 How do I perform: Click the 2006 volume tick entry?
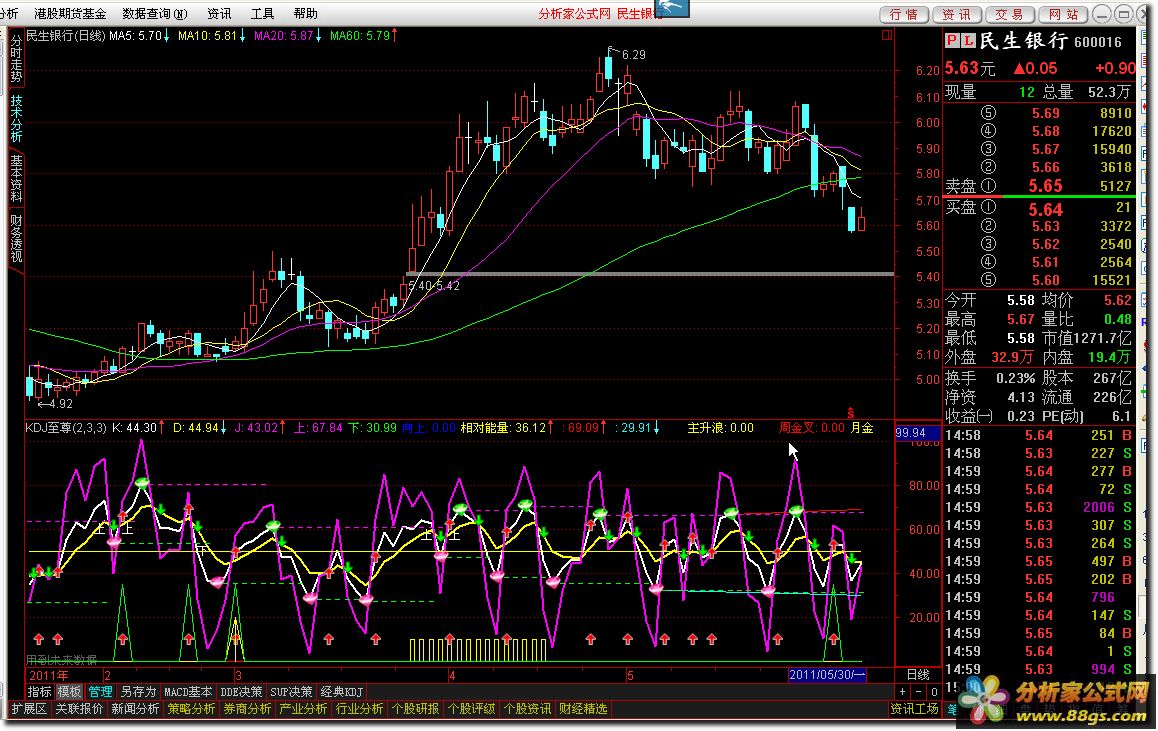coord(1099,507)
